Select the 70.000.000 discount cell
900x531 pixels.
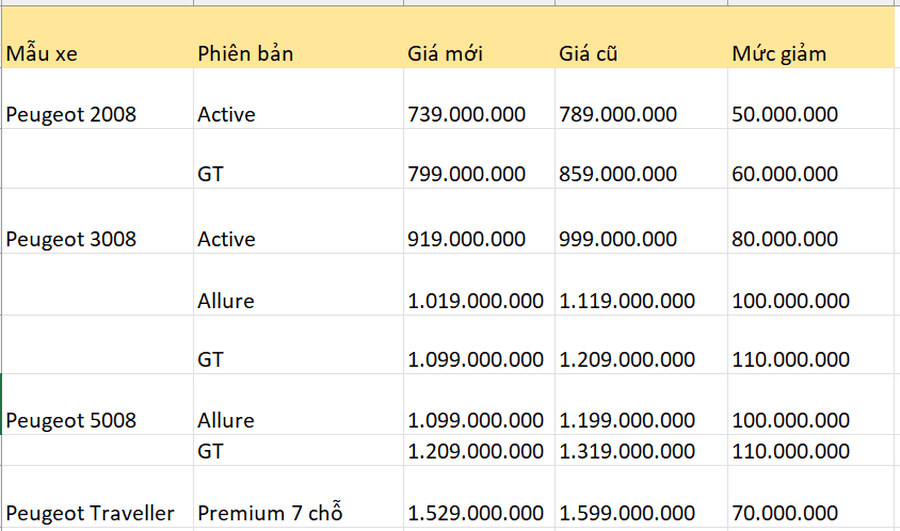point(785,513)
